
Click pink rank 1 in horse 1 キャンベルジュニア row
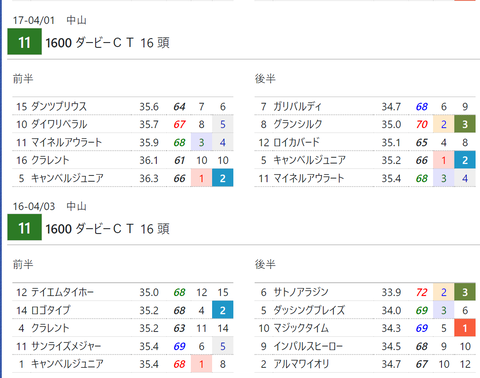click(201, 364)
